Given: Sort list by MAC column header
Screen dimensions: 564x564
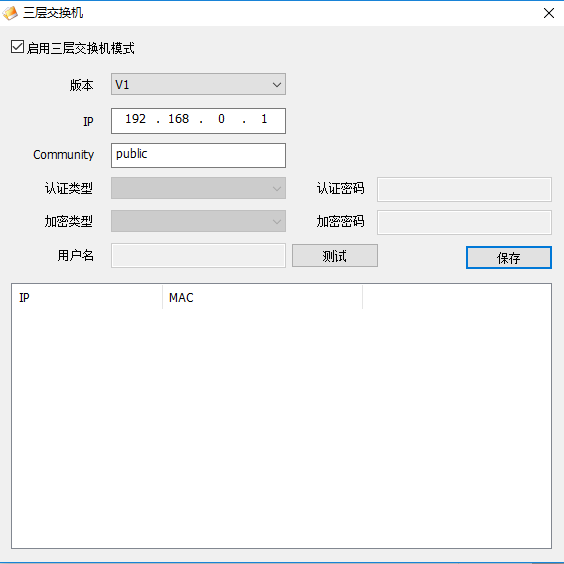Looking at the screenshot, I should tap(262, 297).
